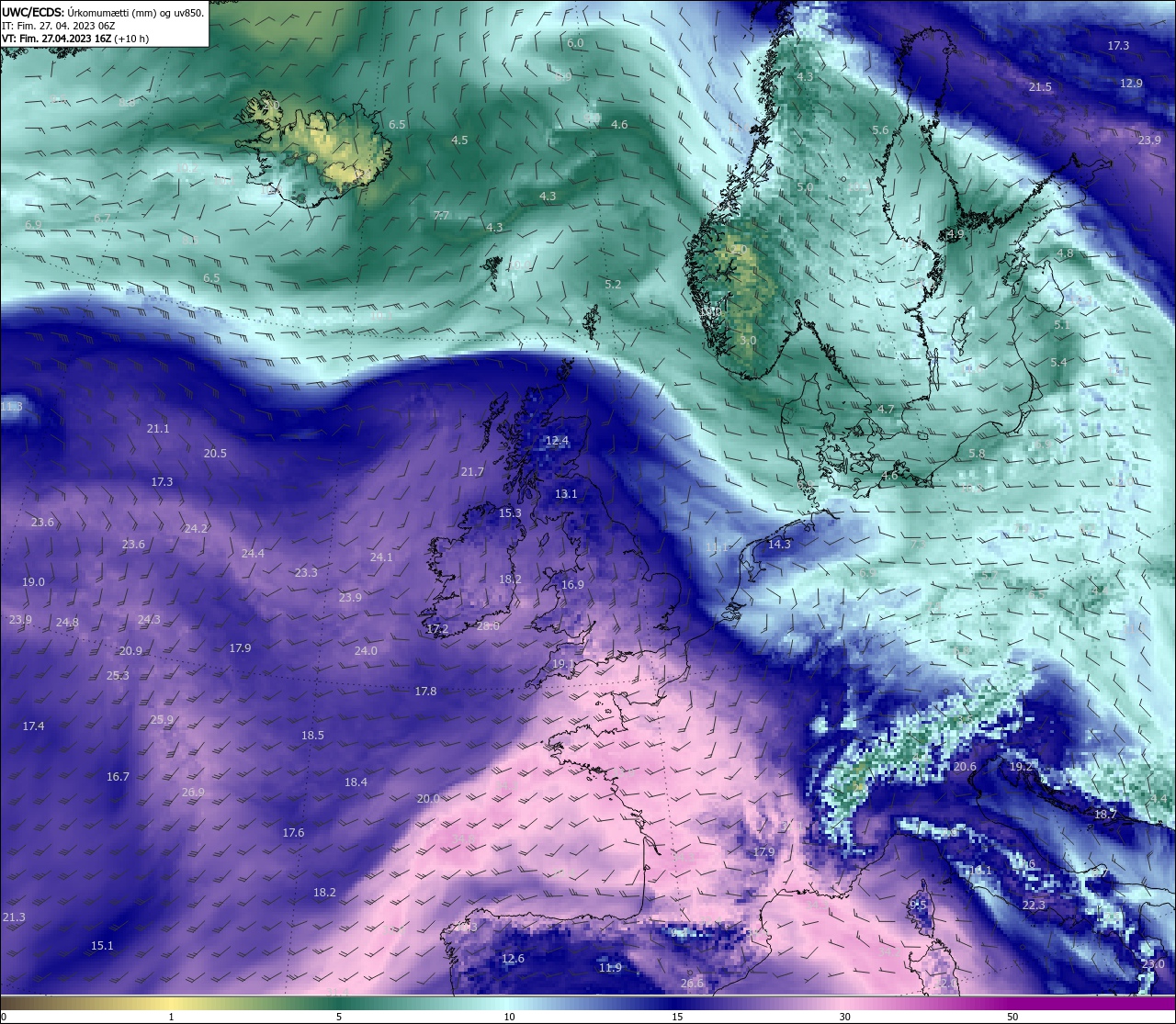Select the 23.0 value label

pos(1152,963)
